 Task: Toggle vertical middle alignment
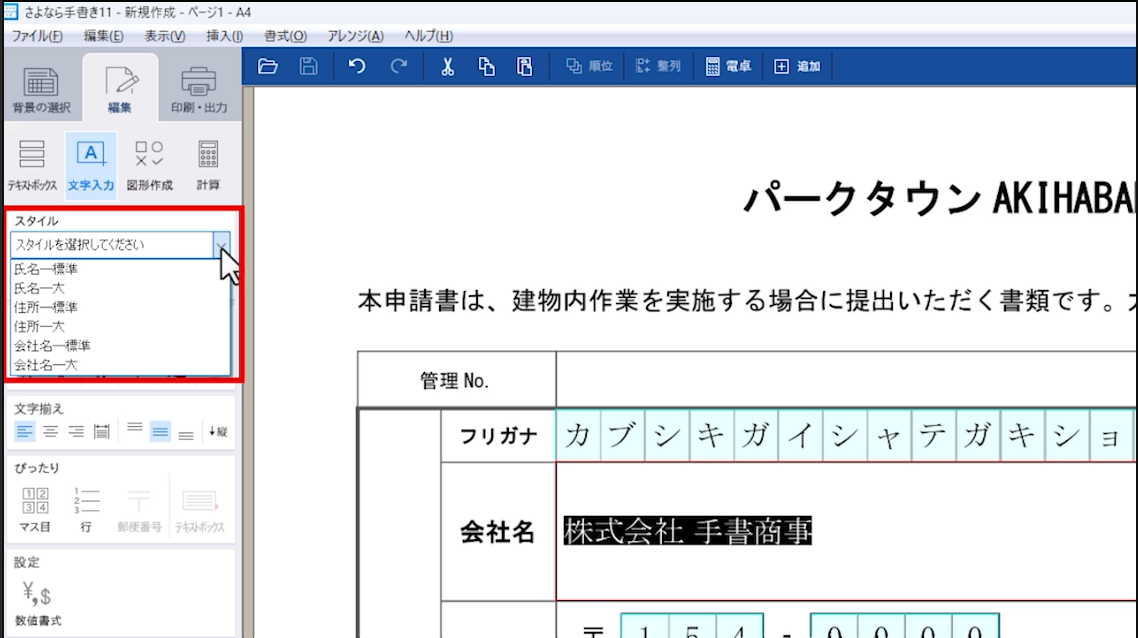159,432
